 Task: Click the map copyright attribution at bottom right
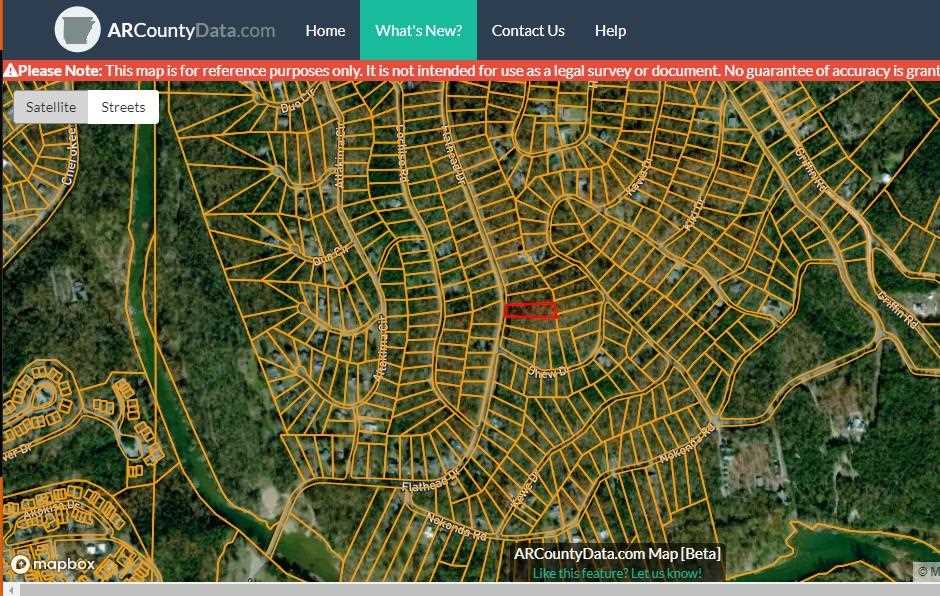[x=928, y=571]
